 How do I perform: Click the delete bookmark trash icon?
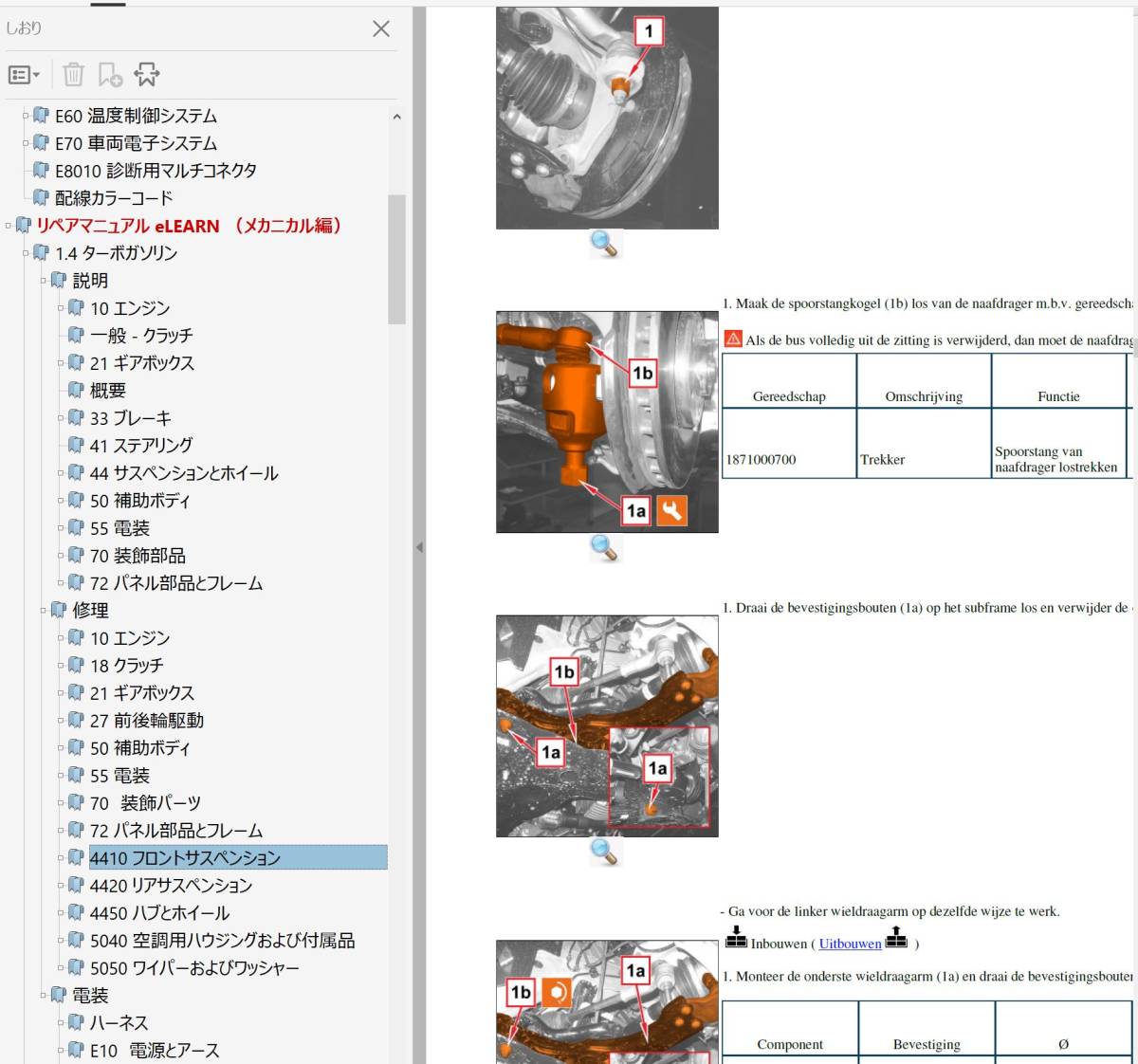click(74, 74)
